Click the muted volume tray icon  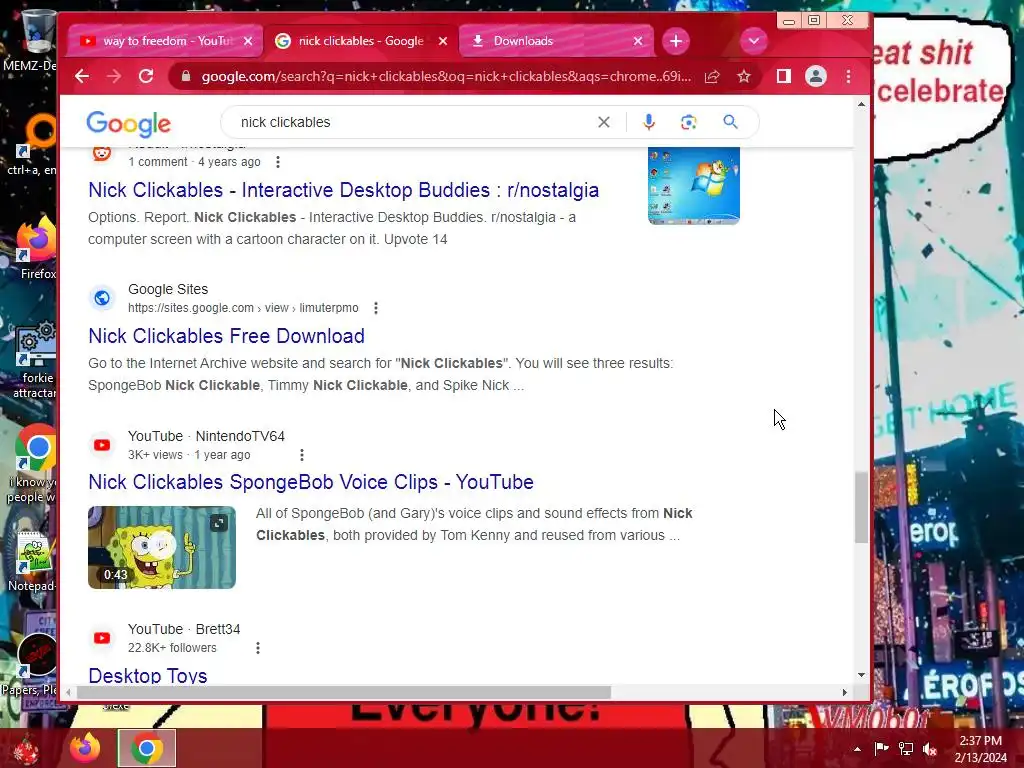pos(930,748)
